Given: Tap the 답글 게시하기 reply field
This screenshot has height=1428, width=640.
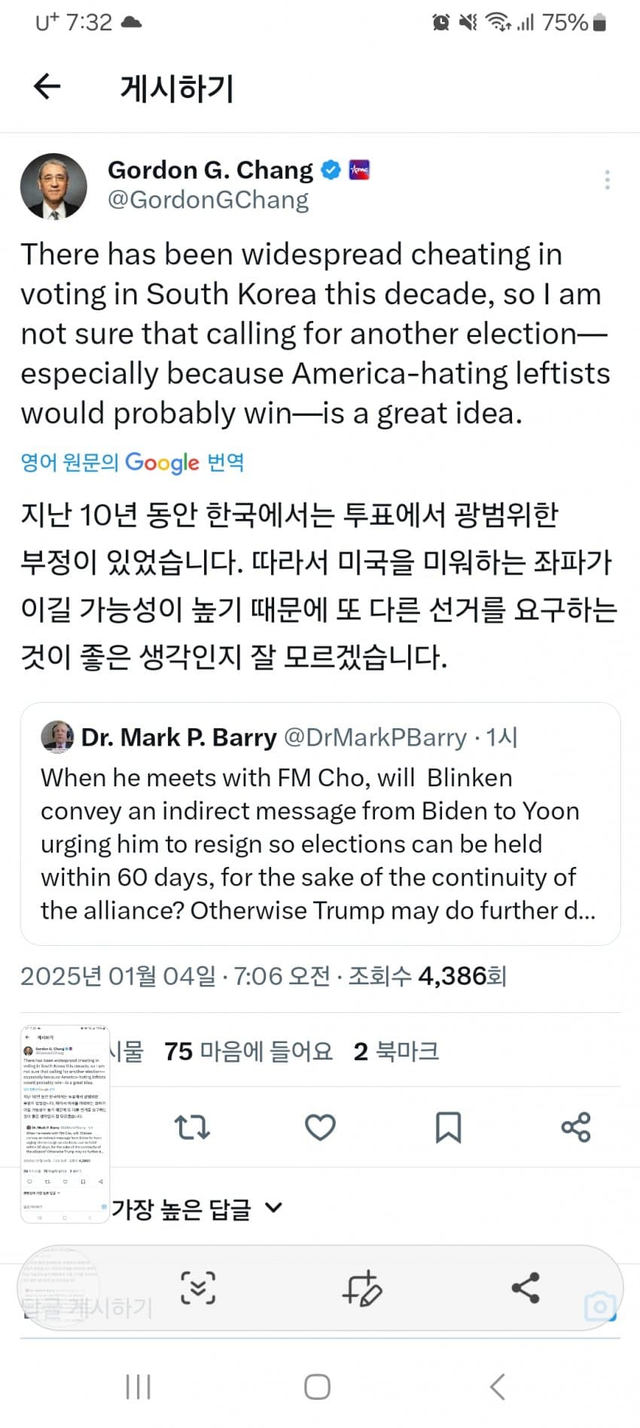Looking at the screenshot, I should (90, 1307).
